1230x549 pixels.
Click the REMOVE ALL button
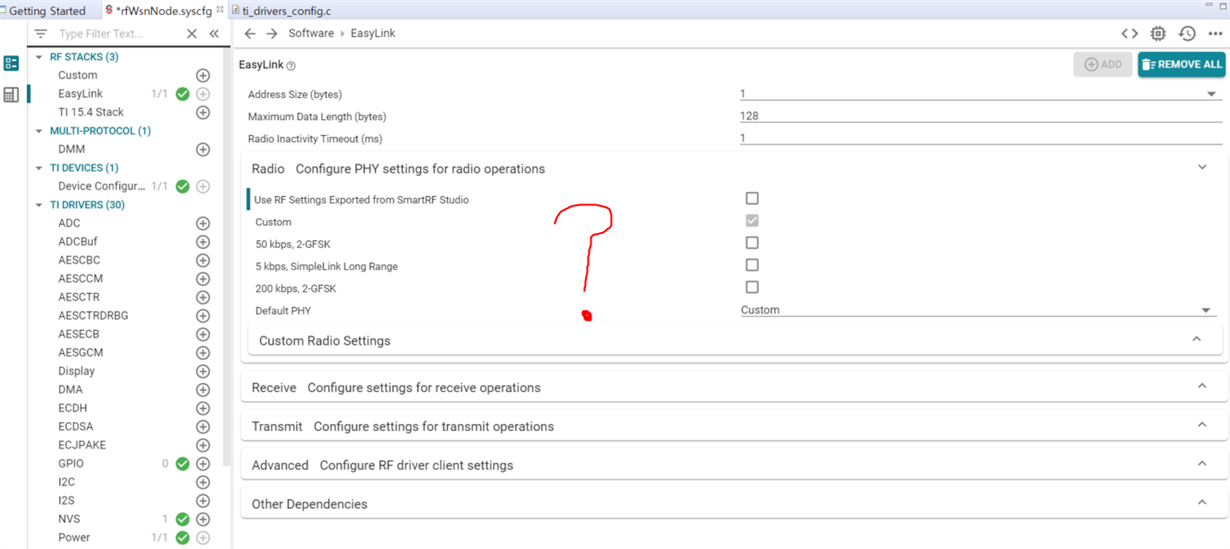pos(1182,64)
